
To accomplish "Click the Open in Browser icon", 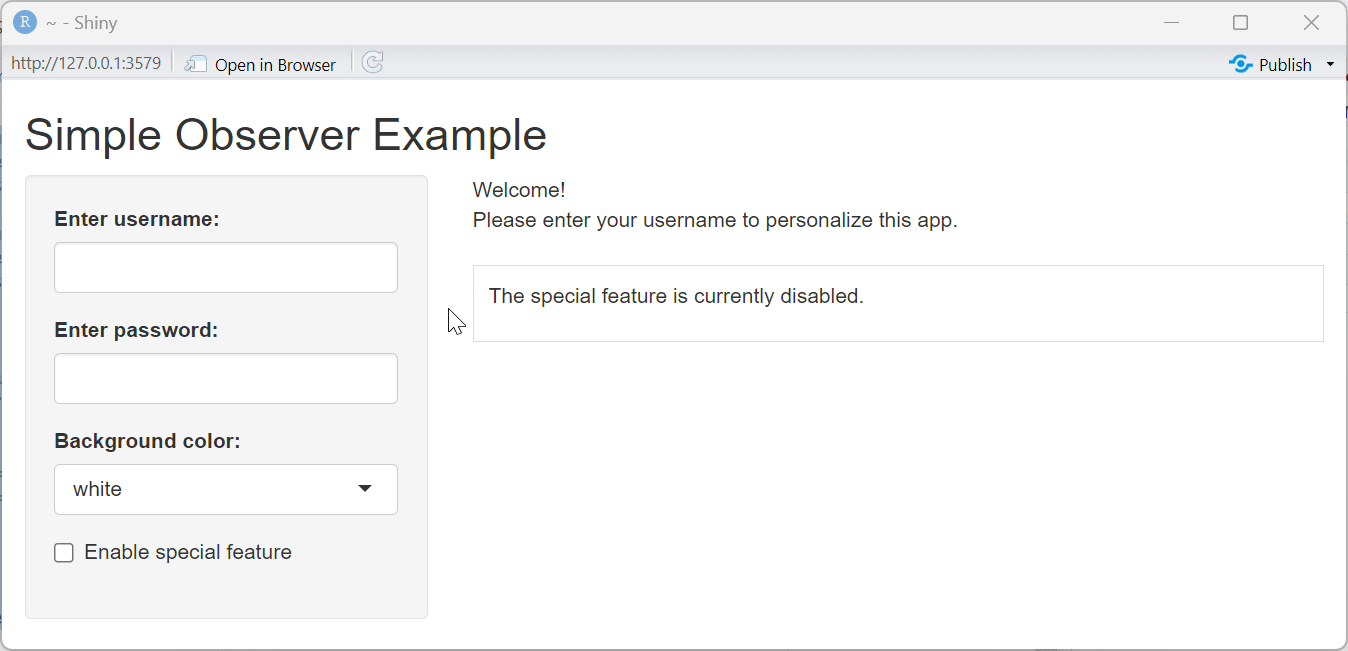I will pyautogui.click(x=194, y=63).
